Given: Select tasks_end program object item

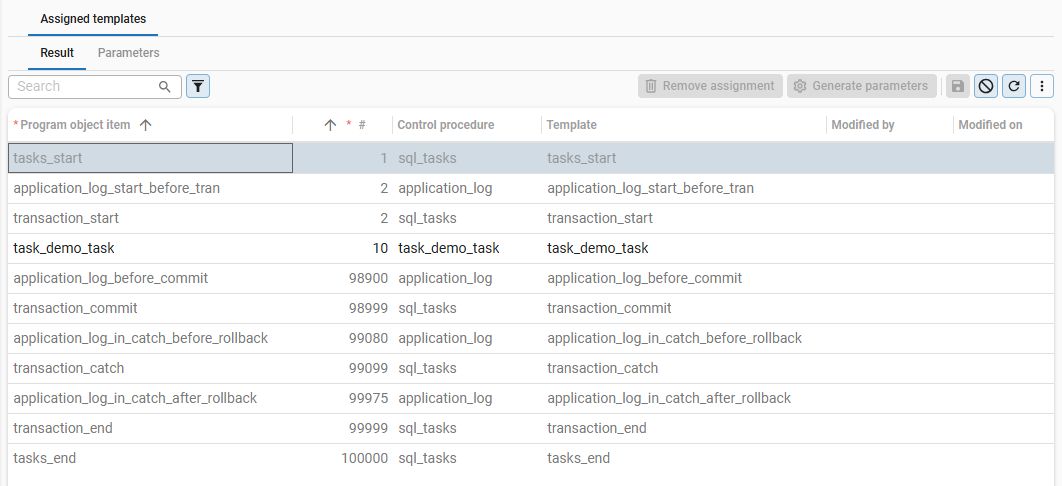Looking at the screenshot, I should tap(150, 458).
